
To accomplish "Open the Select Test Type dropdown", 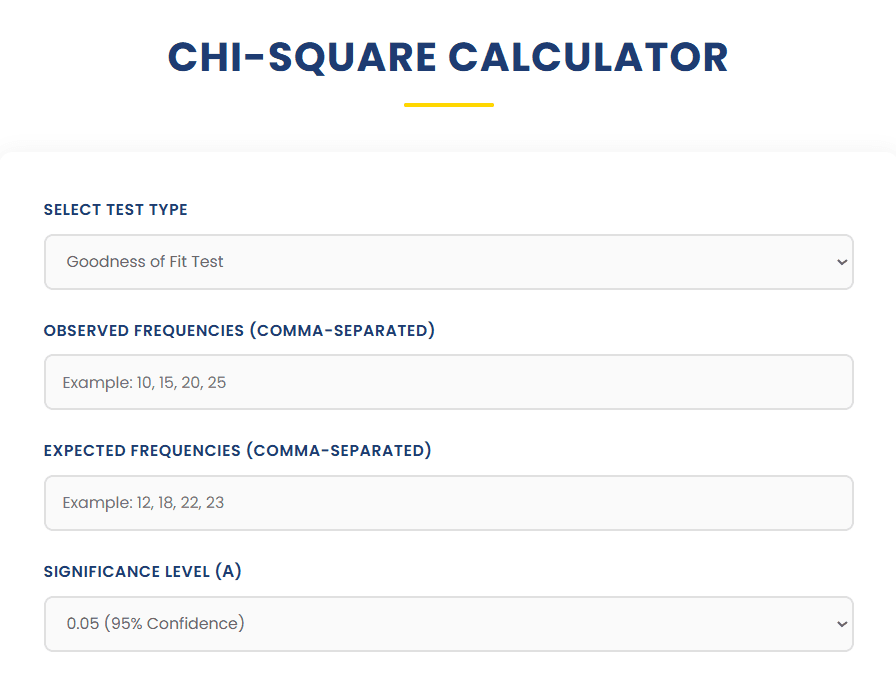I will click(448, 261).
